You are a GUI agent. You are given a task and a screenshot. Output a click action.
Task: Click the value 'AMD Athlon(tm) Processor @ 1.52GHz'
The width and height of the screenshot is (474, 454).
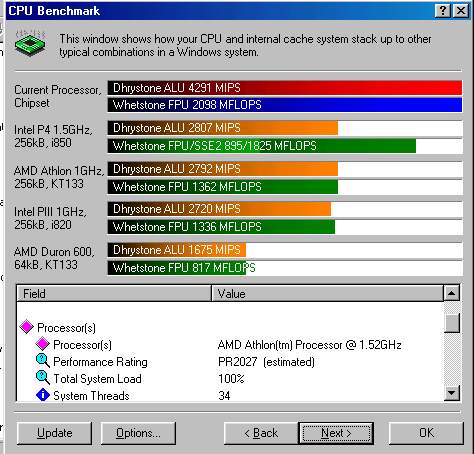[309, 345]
